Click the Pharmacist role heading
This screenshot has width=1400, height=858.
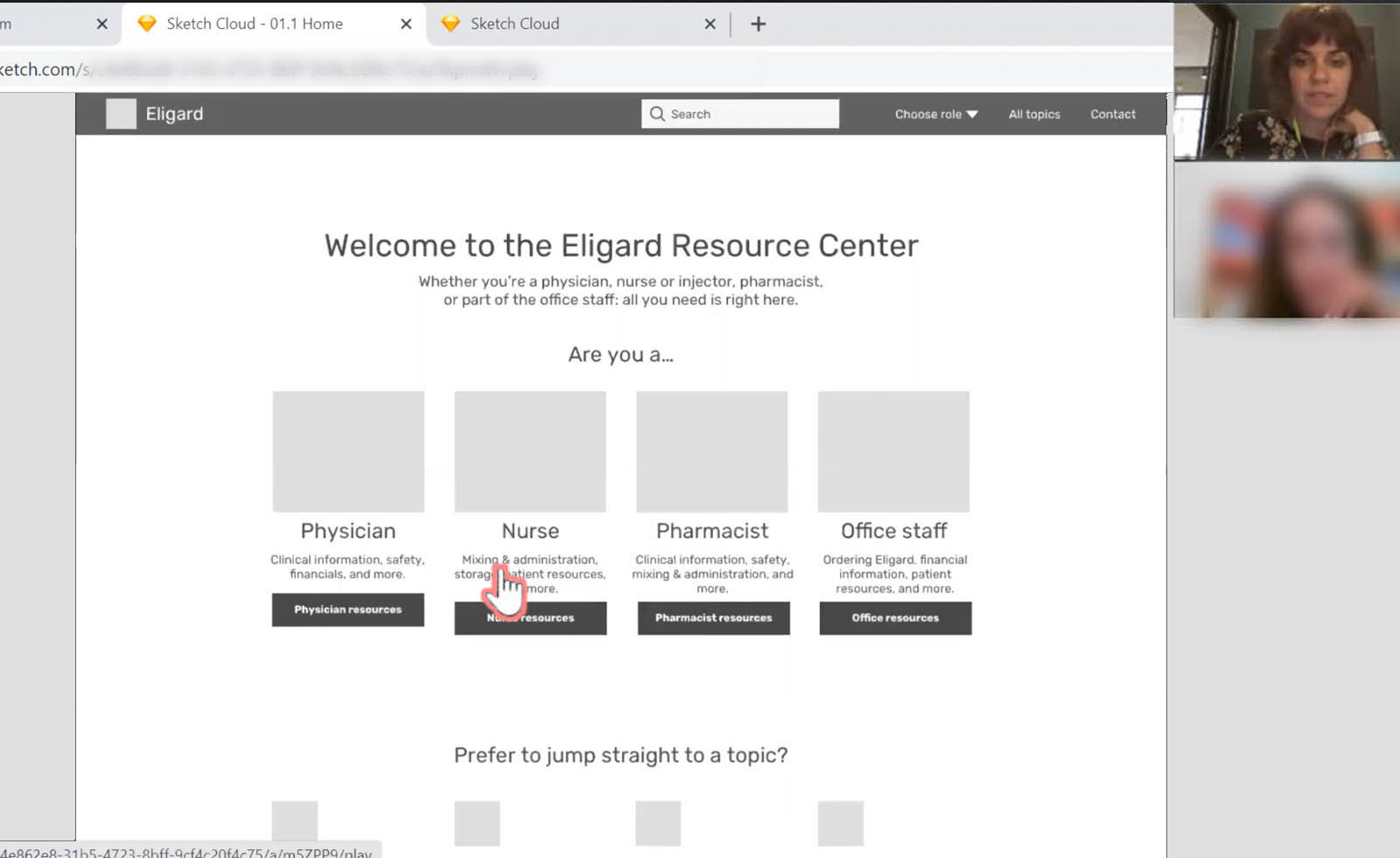712,531
